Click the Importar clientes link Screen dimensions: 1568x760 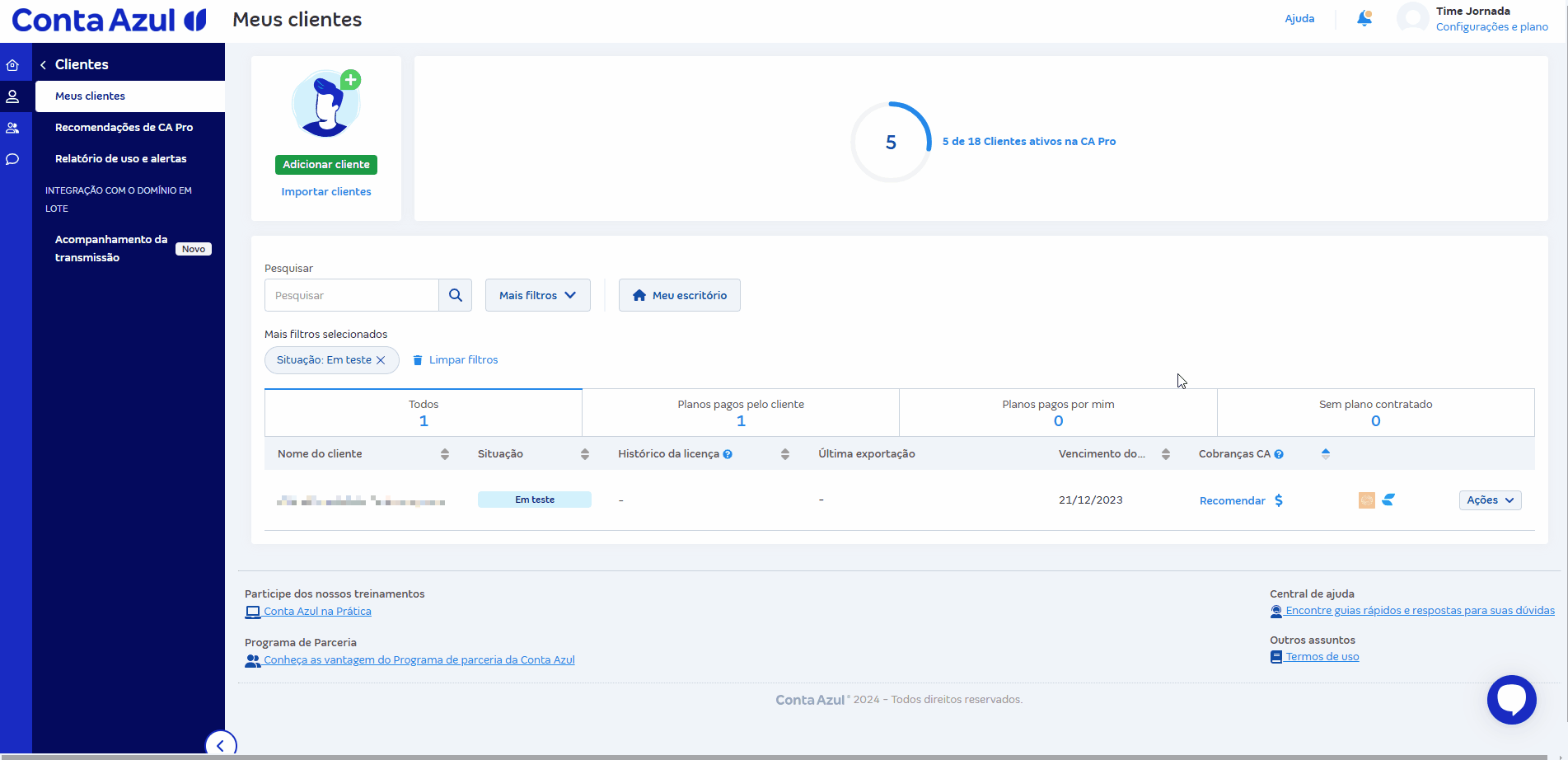pyautogui.click(x=326, y=191)
